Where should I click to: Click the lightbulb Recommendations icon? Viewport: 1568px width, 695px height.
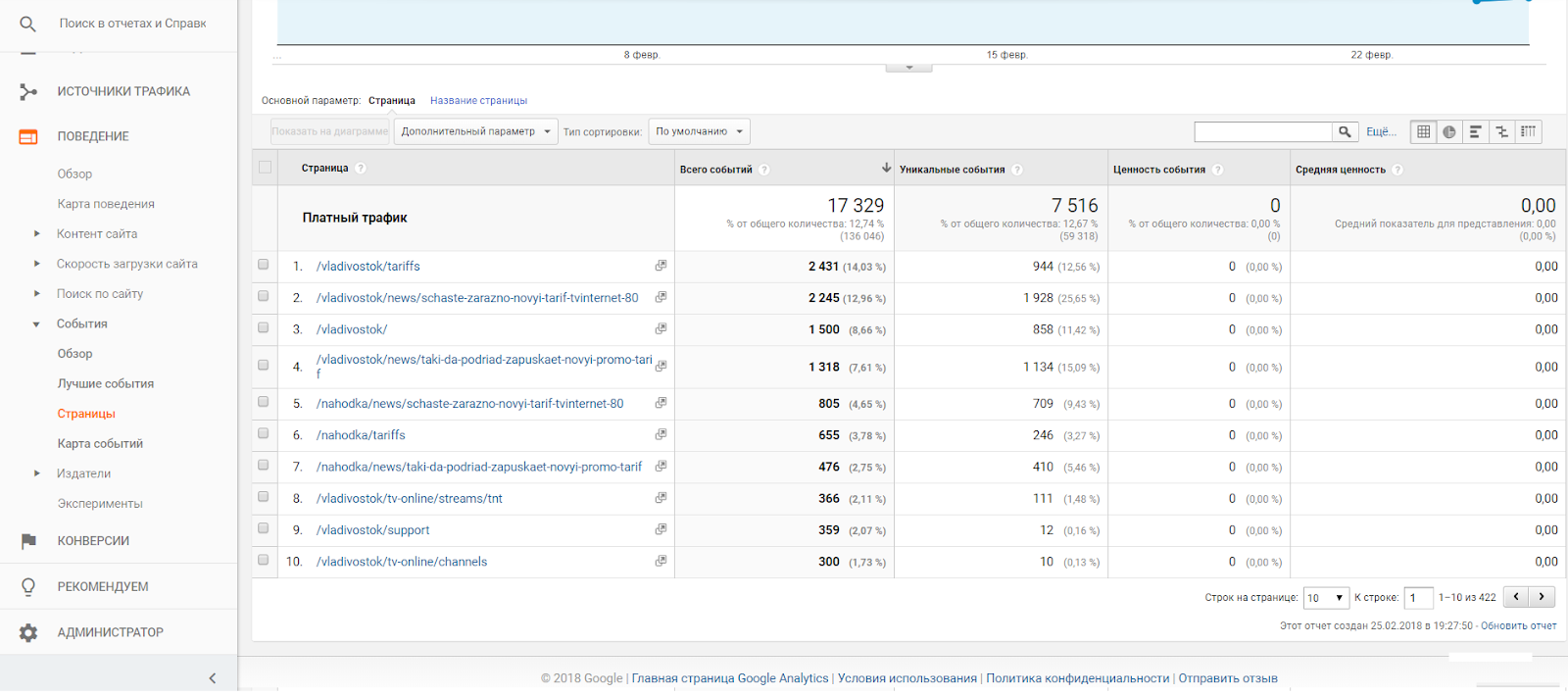pyautogui.click(x=28, y=586)
